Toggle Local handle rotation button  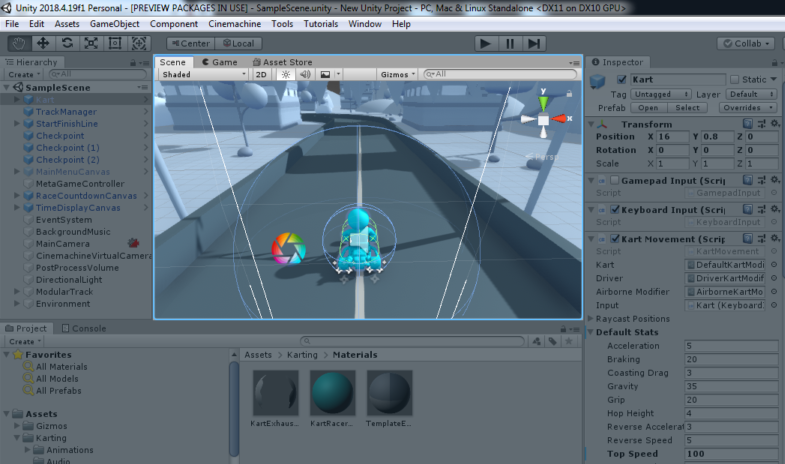[x=239, y=44]
